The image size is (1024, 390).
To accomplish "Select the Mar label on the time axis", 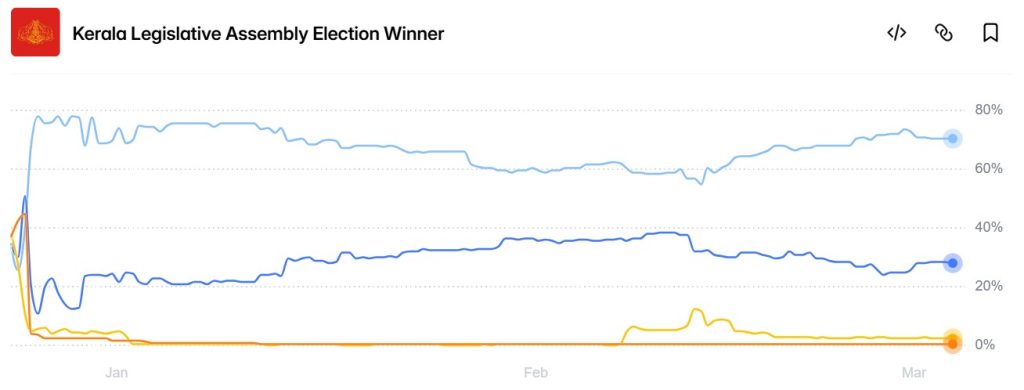I will [x=914, y=373].
